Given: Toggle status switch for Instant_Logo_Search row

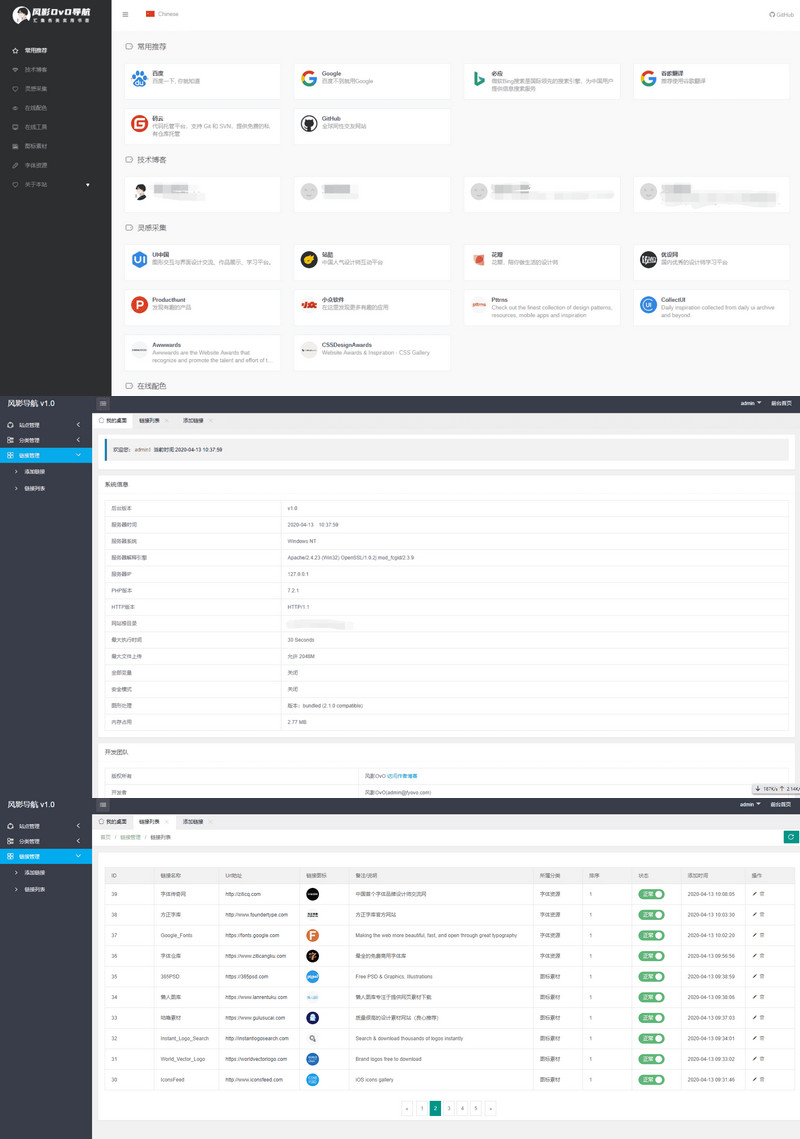Looking at the screenshot, I should (x=651, y=1038).
